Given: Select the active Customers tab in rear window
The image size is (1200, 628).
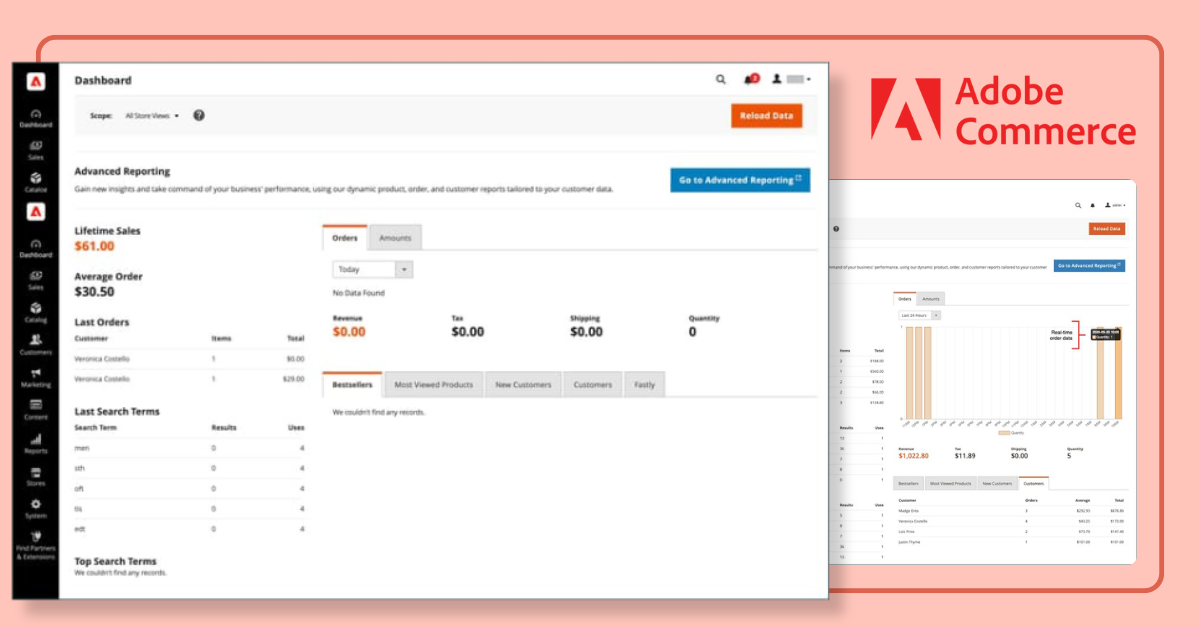Looking at the screenshot, I should [1034, 483].
